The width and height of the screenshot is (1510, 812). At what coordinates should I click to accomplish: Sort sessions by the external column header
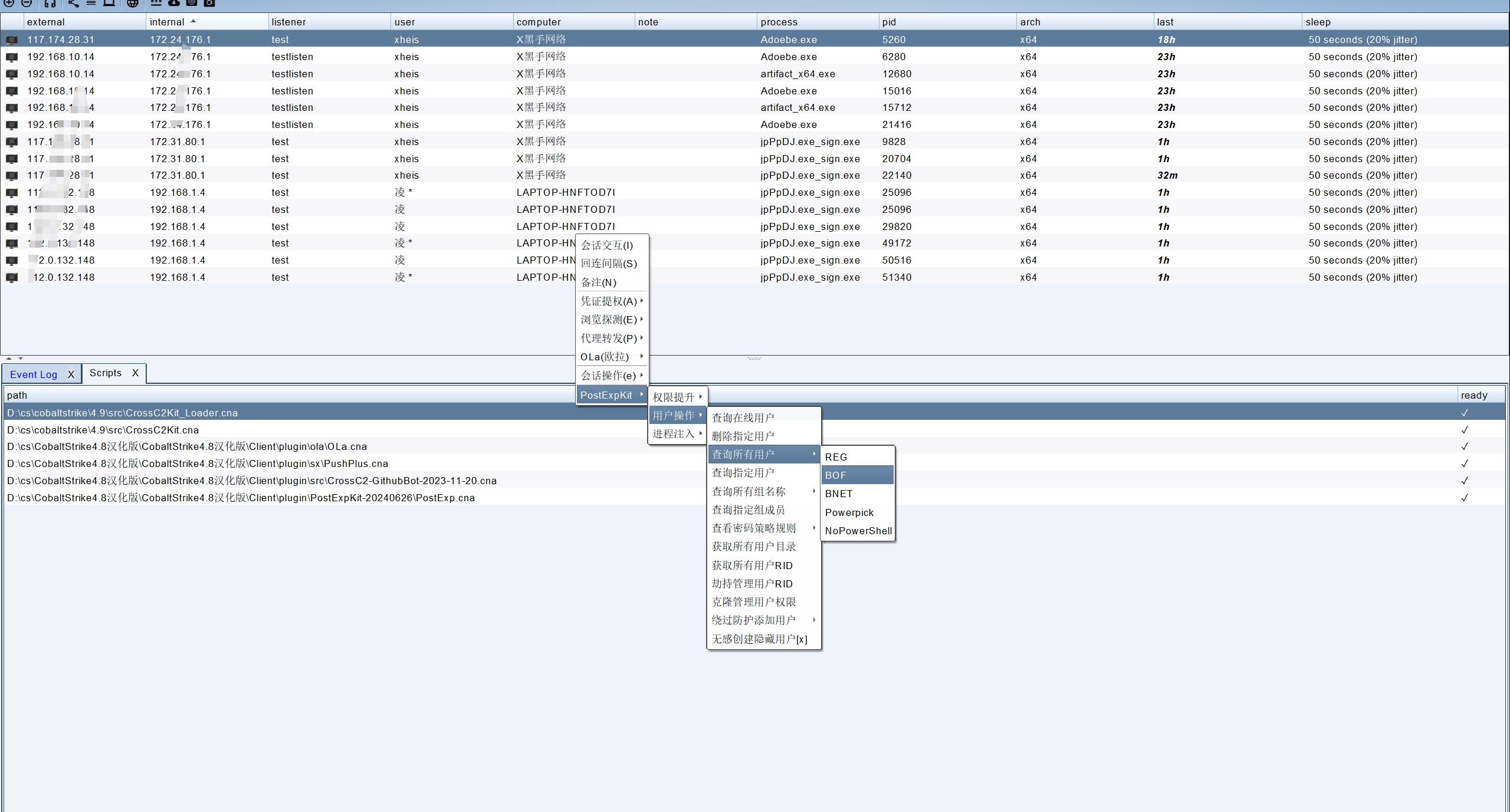(x=85, y=22)
